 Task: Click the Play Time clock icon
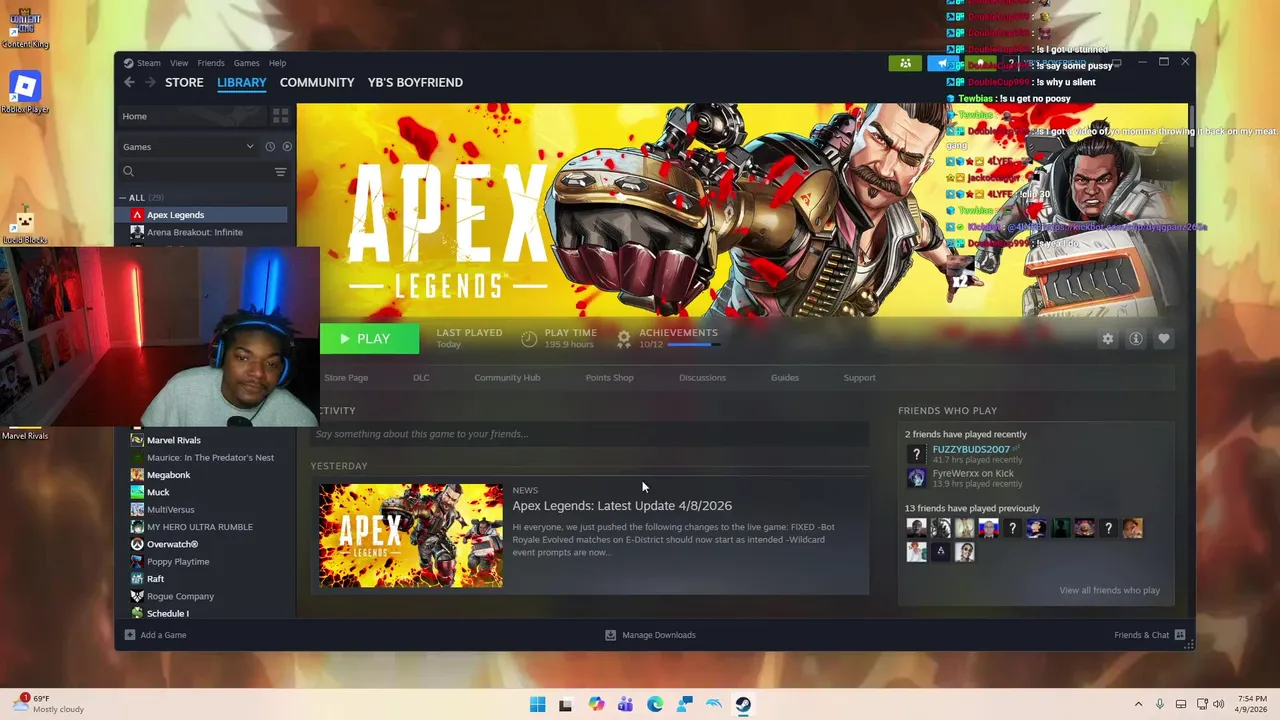[x=529, y=339]
